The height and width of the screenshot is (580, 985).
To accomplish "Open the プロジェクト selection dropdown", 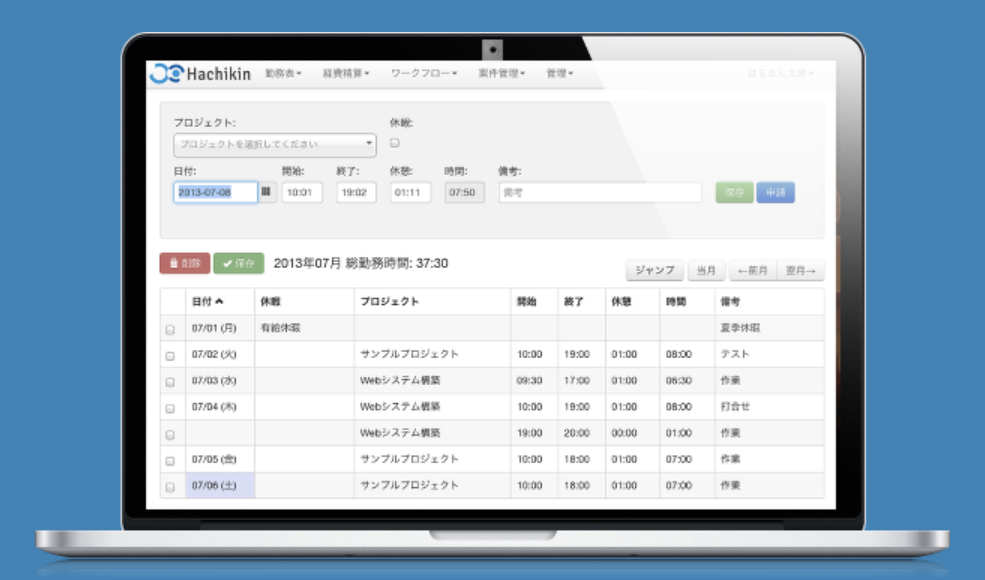I will tap(274, 145).
